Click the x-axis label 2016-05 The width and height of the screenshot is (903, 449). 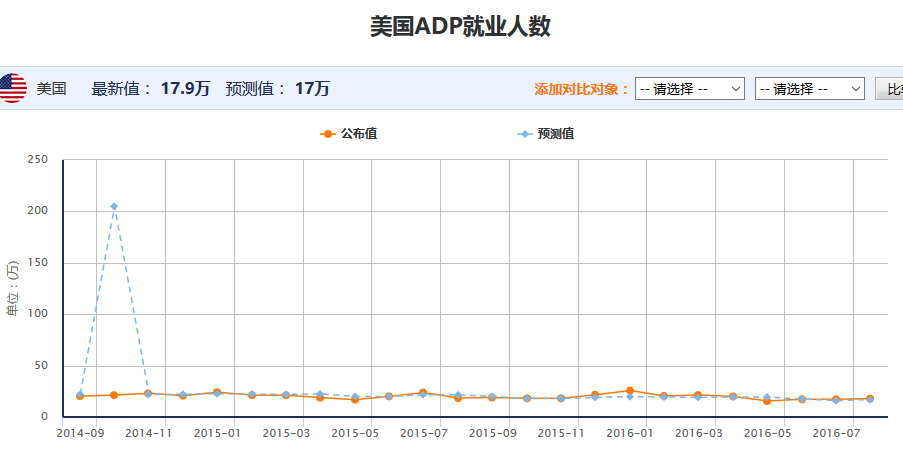coord(767,433)
